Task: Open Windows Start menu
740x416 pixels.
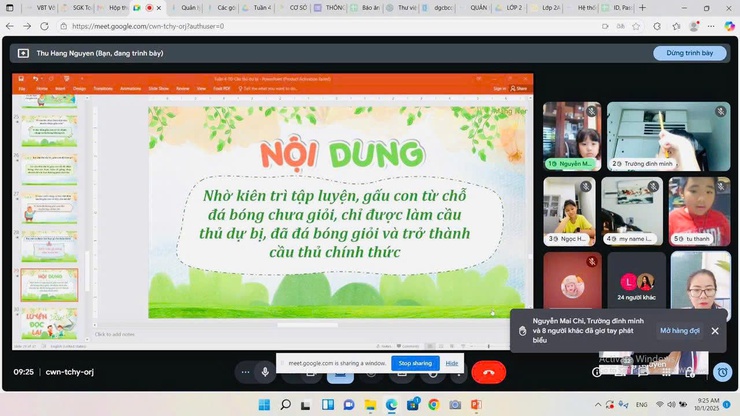Action: coord(263,405)
